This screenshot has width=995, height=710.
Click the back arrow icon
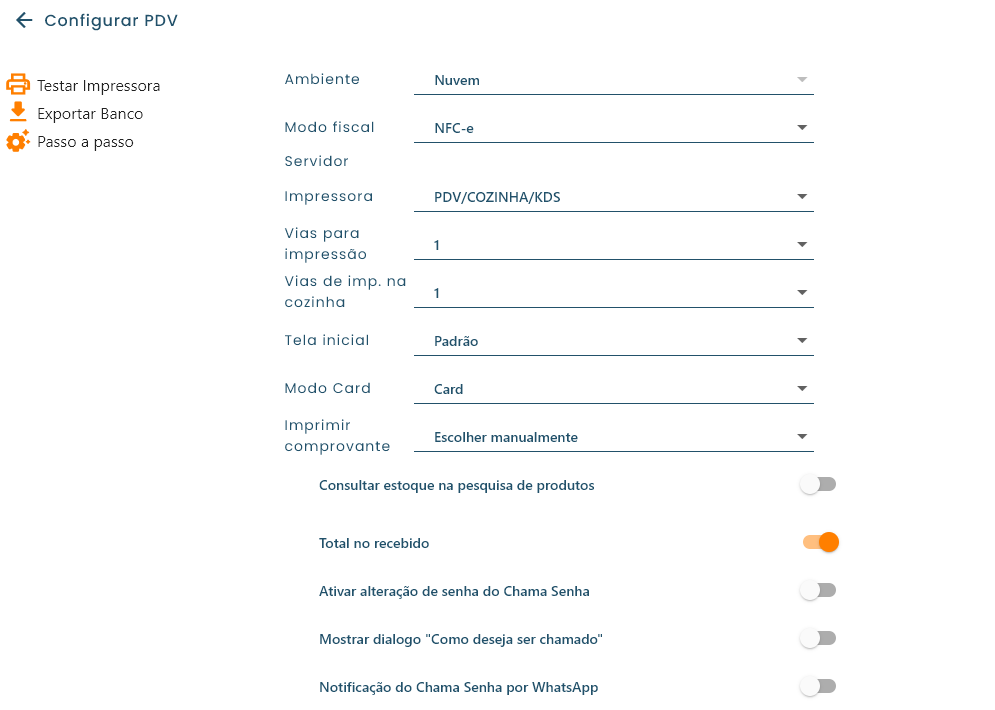24,21
